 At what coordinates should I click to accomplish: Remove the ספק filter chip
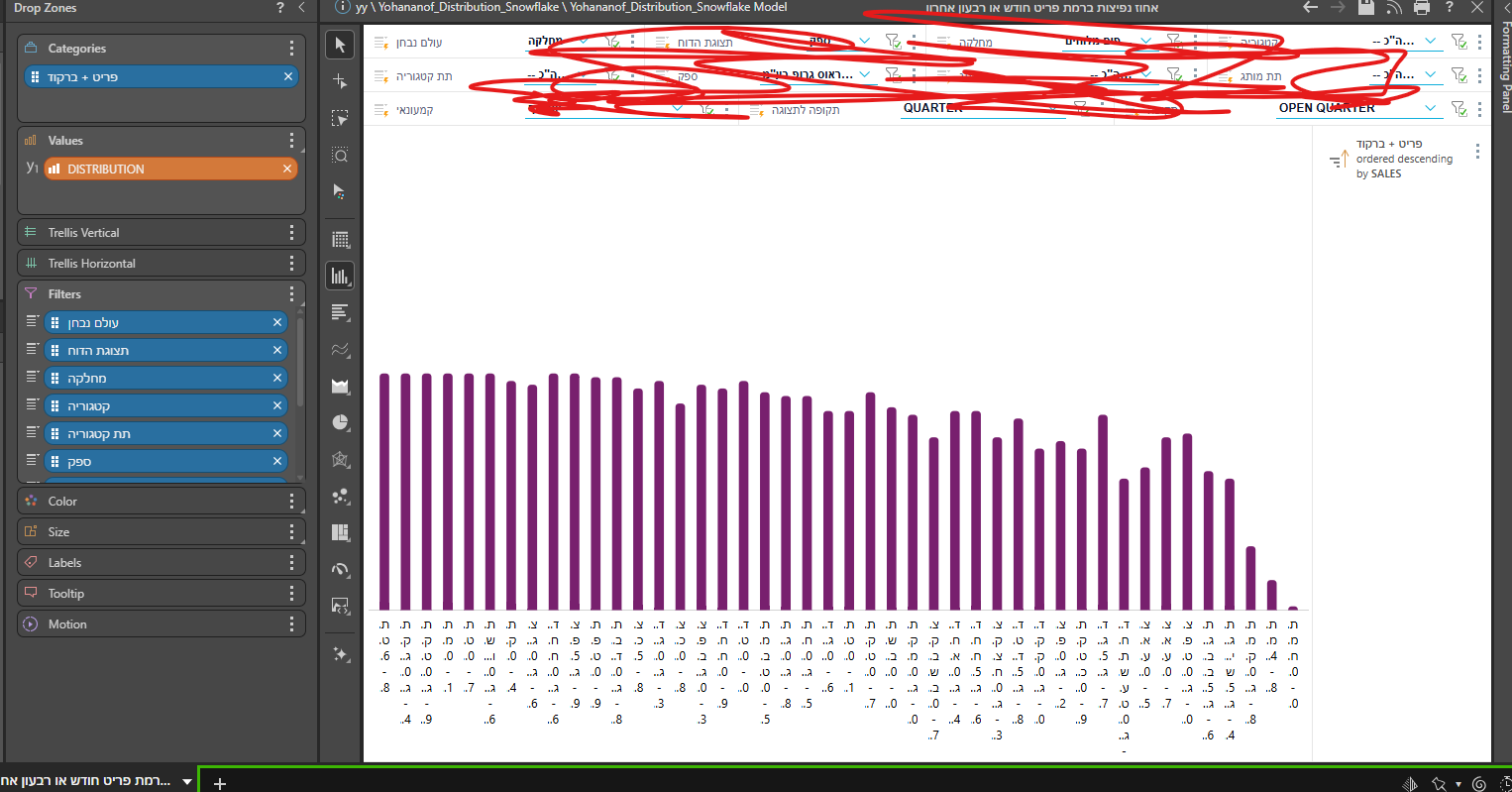coord(277,461)
